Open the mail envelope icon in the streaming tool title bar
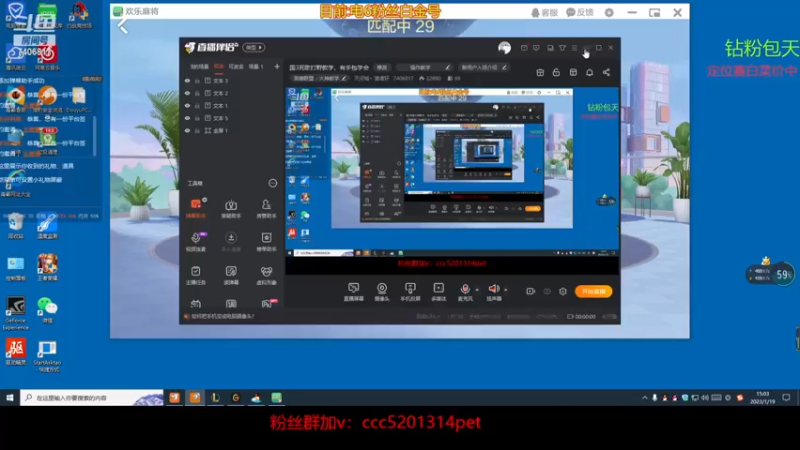Image resolution: width=800 pixels, height=450 pixels. point(524,47)
